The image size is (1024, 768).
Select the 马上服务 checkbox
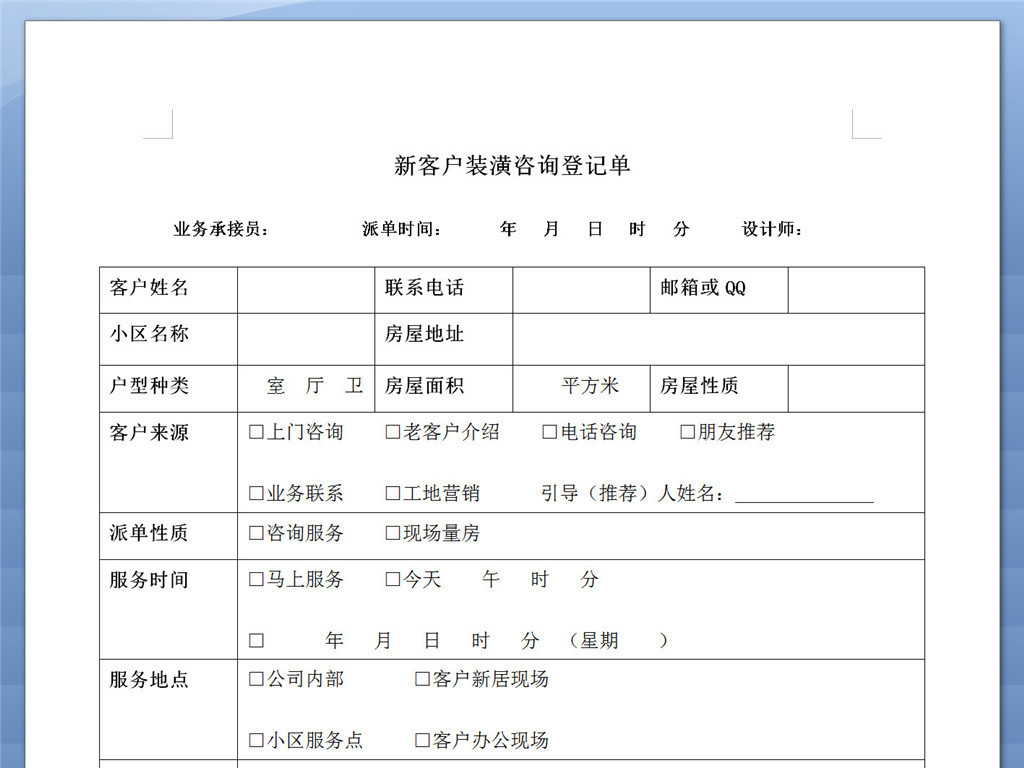[x=257, y=580]
